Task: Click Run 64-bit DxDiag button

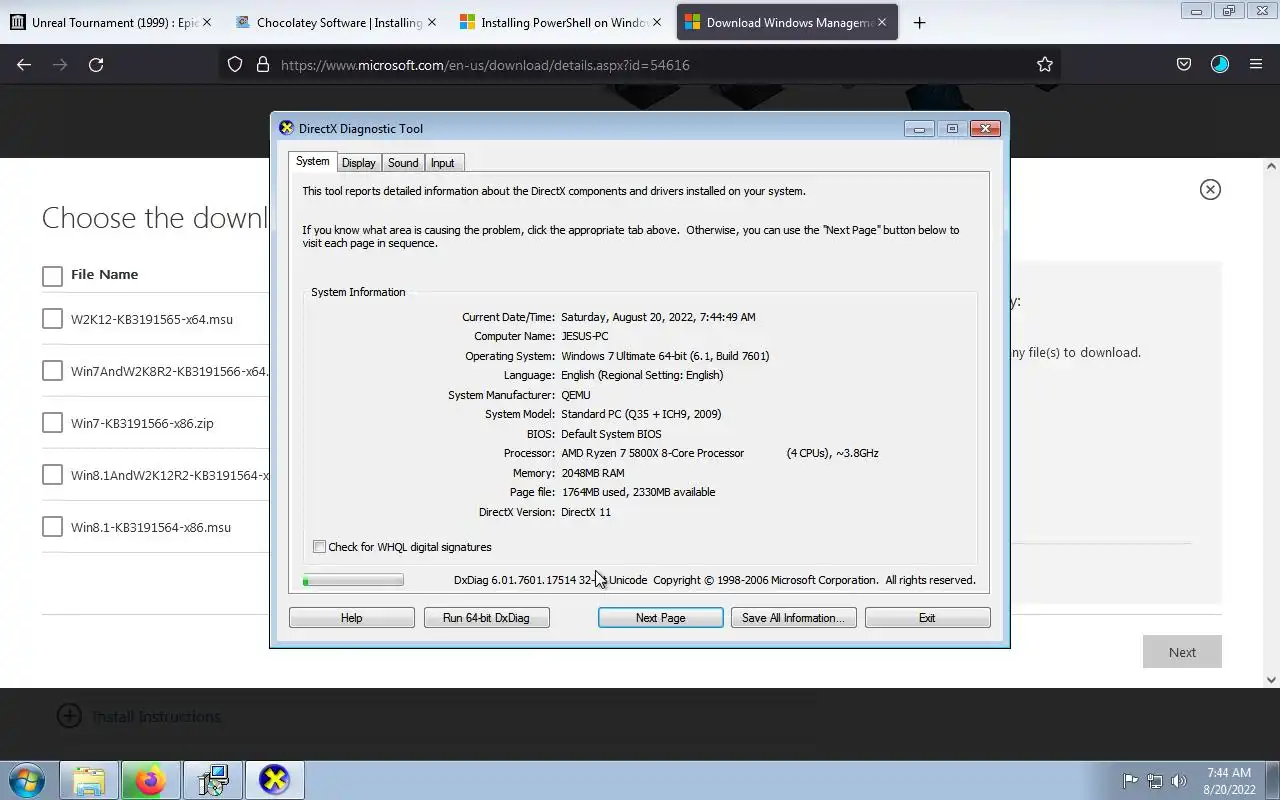Action: [486, 618]
